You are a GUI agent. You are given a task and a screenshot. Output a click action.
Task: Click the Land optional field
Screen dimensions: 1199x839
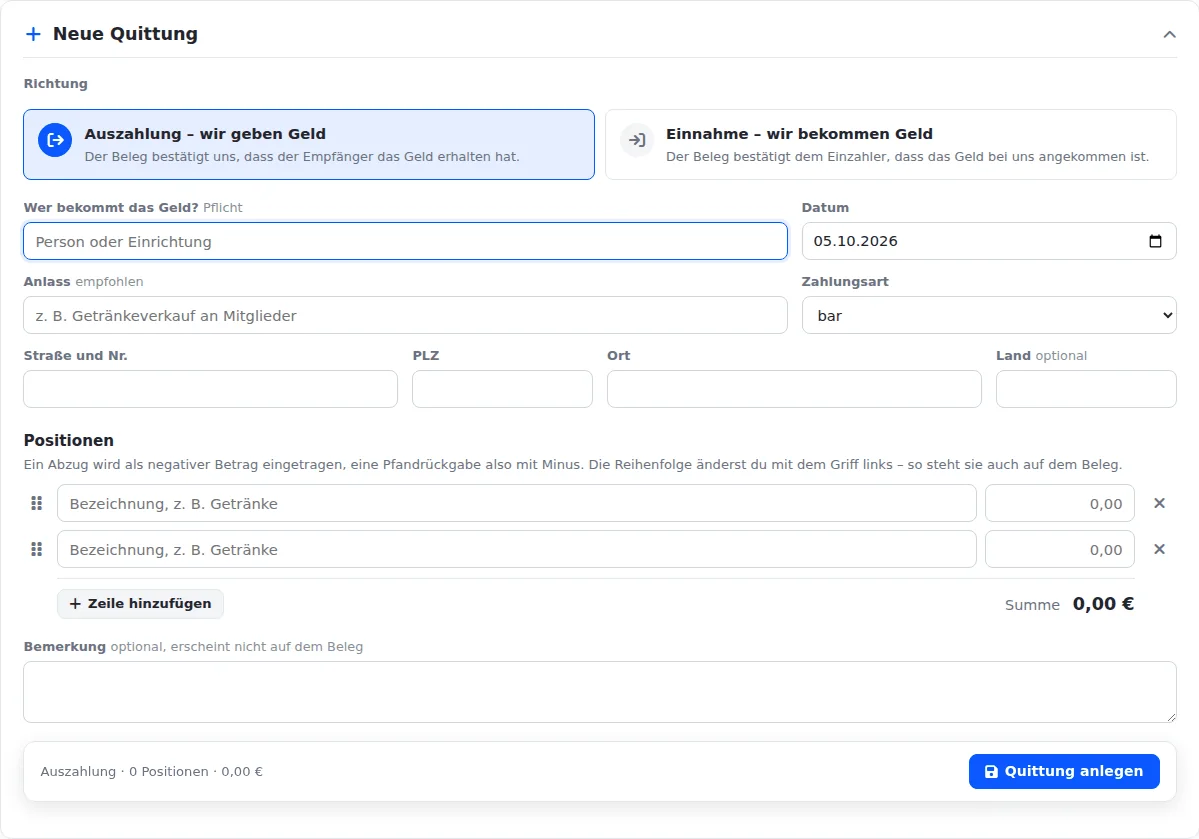pos(1086,389)
